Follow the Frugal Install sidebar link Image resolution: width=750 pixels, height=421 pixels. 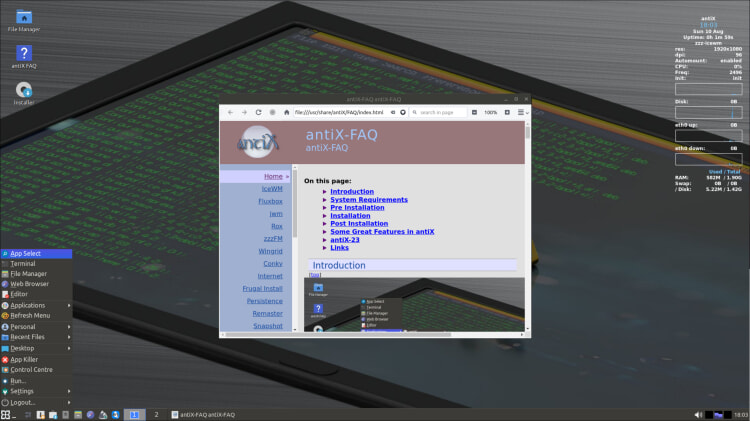point(262,288)
